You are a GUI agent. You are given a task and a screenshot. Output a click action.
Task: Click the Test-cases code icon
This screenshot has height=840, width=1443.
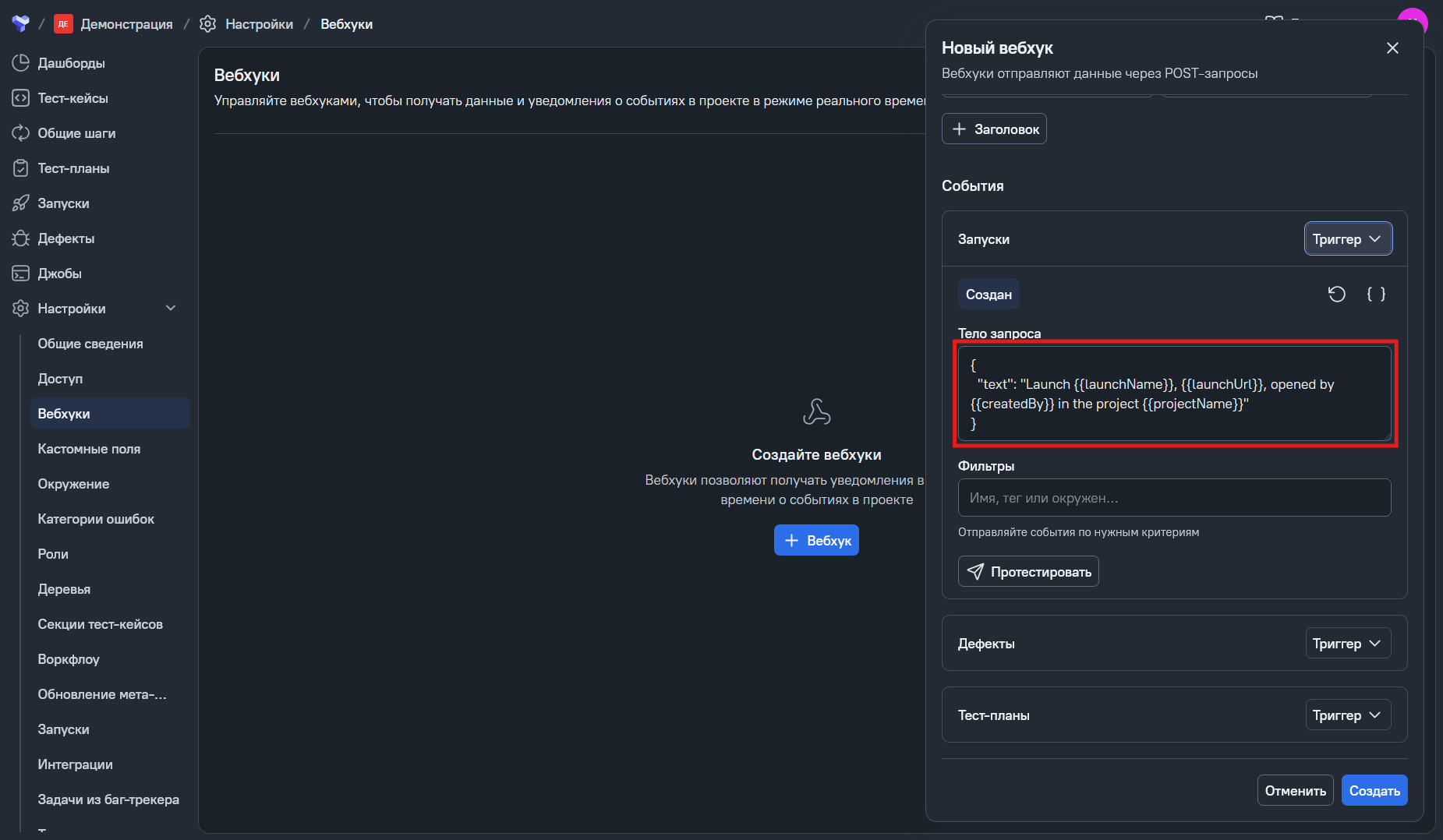pos(21,98)
